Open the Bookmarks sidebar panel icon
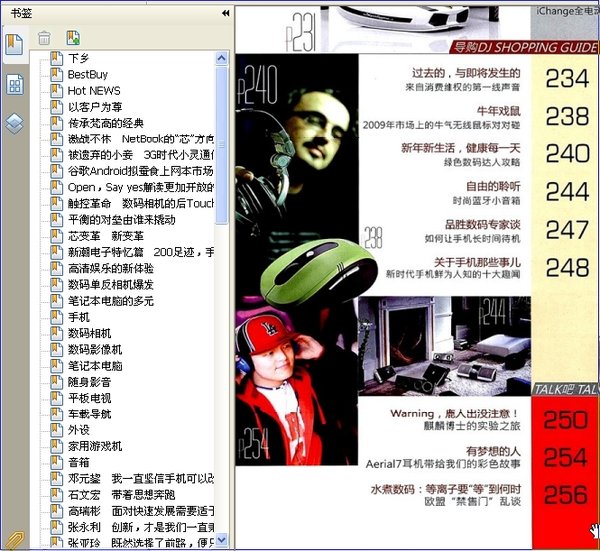The height and width of the screenshot is (551, 600). pos(14,44)
